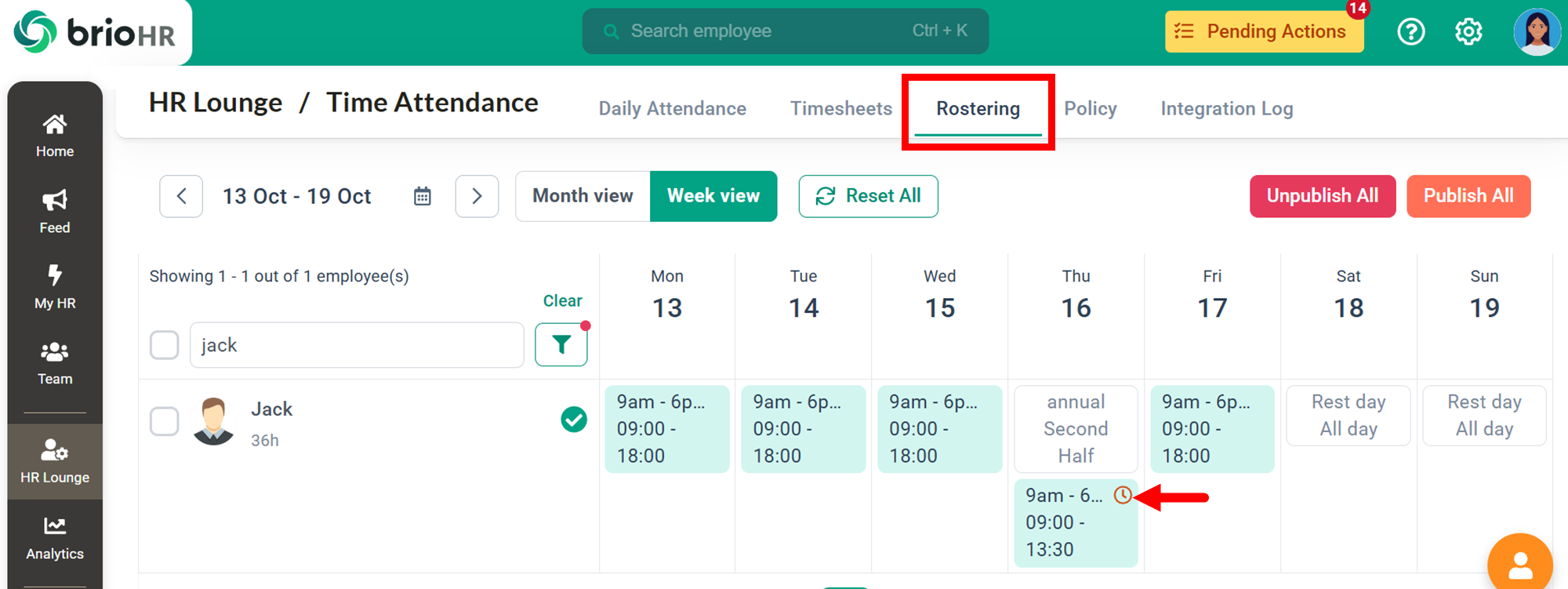
Task: Switch to the Timesheets tab
Action: [840, 108]
